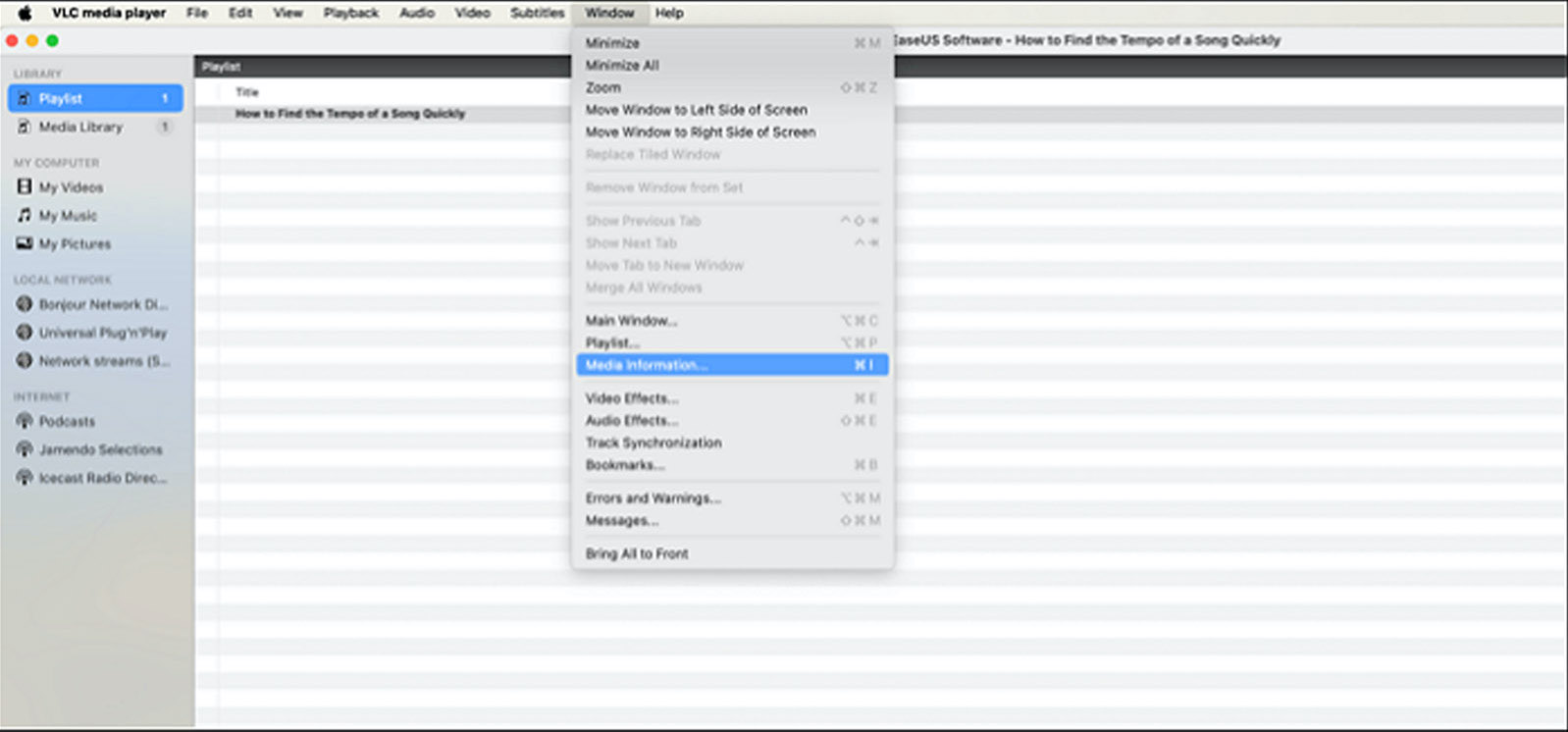This screenshot has width=1568, height=732.
Task: Open the Video menu
Action: pos(472,13)
